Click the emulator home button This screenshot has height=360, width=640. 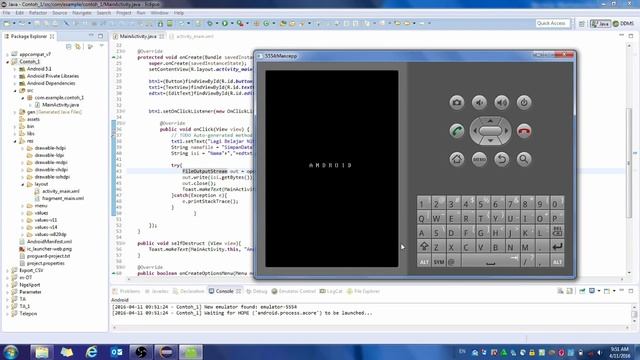click(457, 159)
